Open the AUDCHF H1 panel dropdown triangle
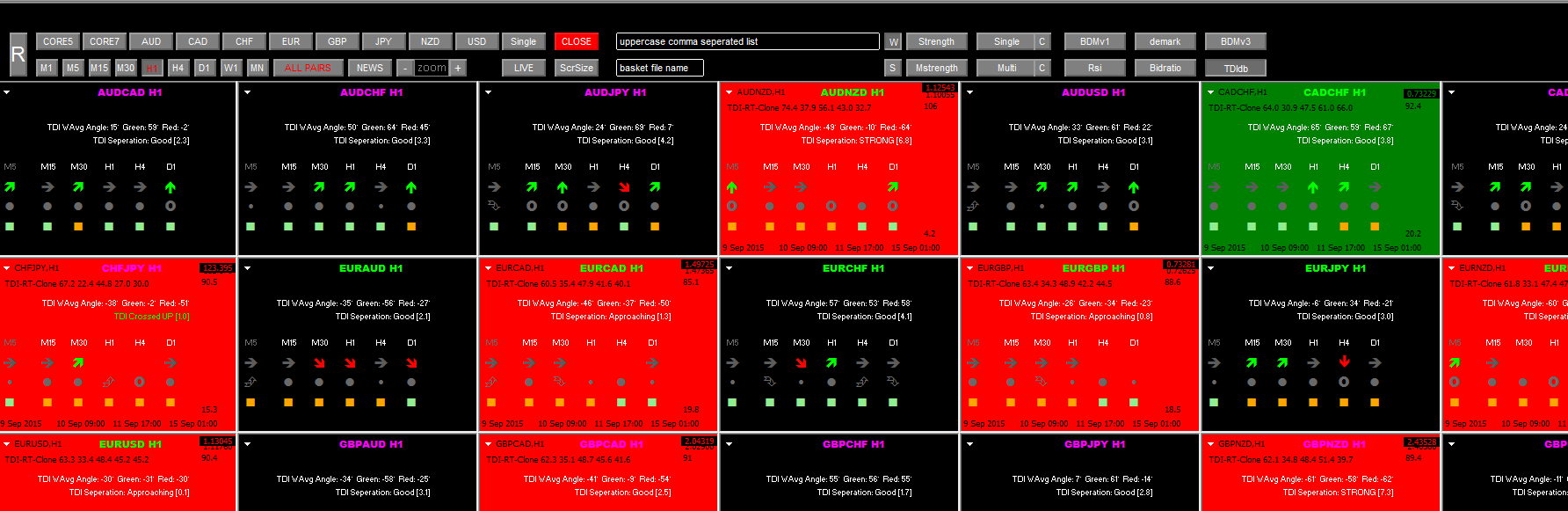Image resolution: width=1568 pixels, height=511 pixels. pos(248,92)
